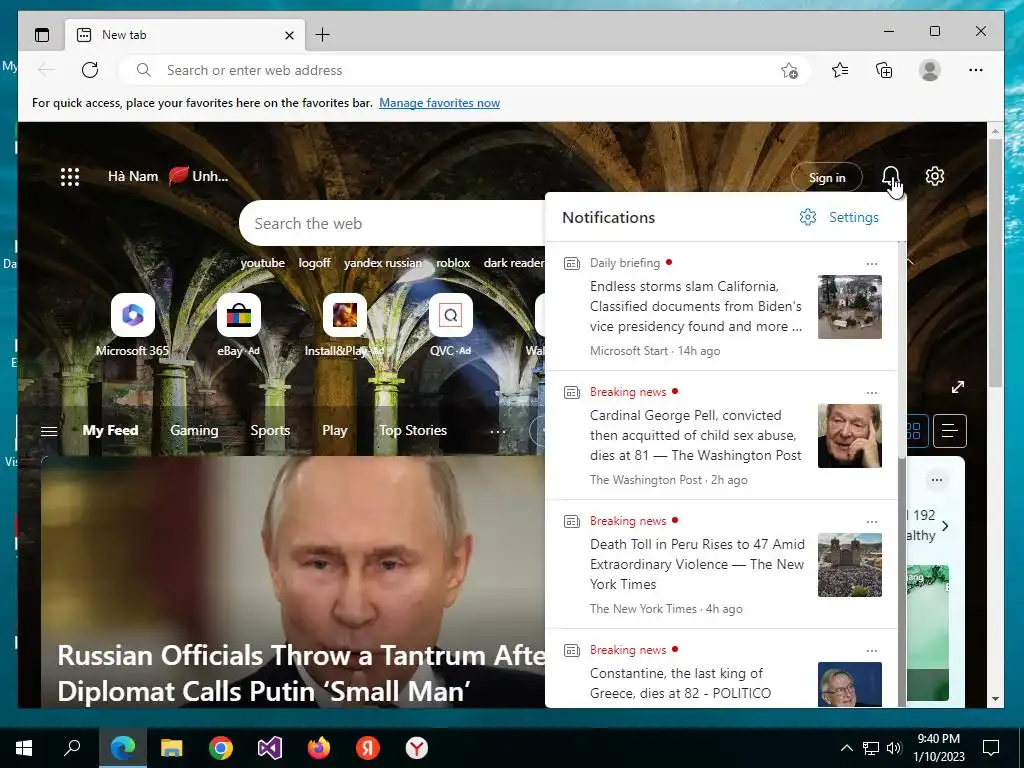This screenshot has width=1024, height=768.
Task: Open Edge Settings and more ellipsis
Action: pos(976,70)
